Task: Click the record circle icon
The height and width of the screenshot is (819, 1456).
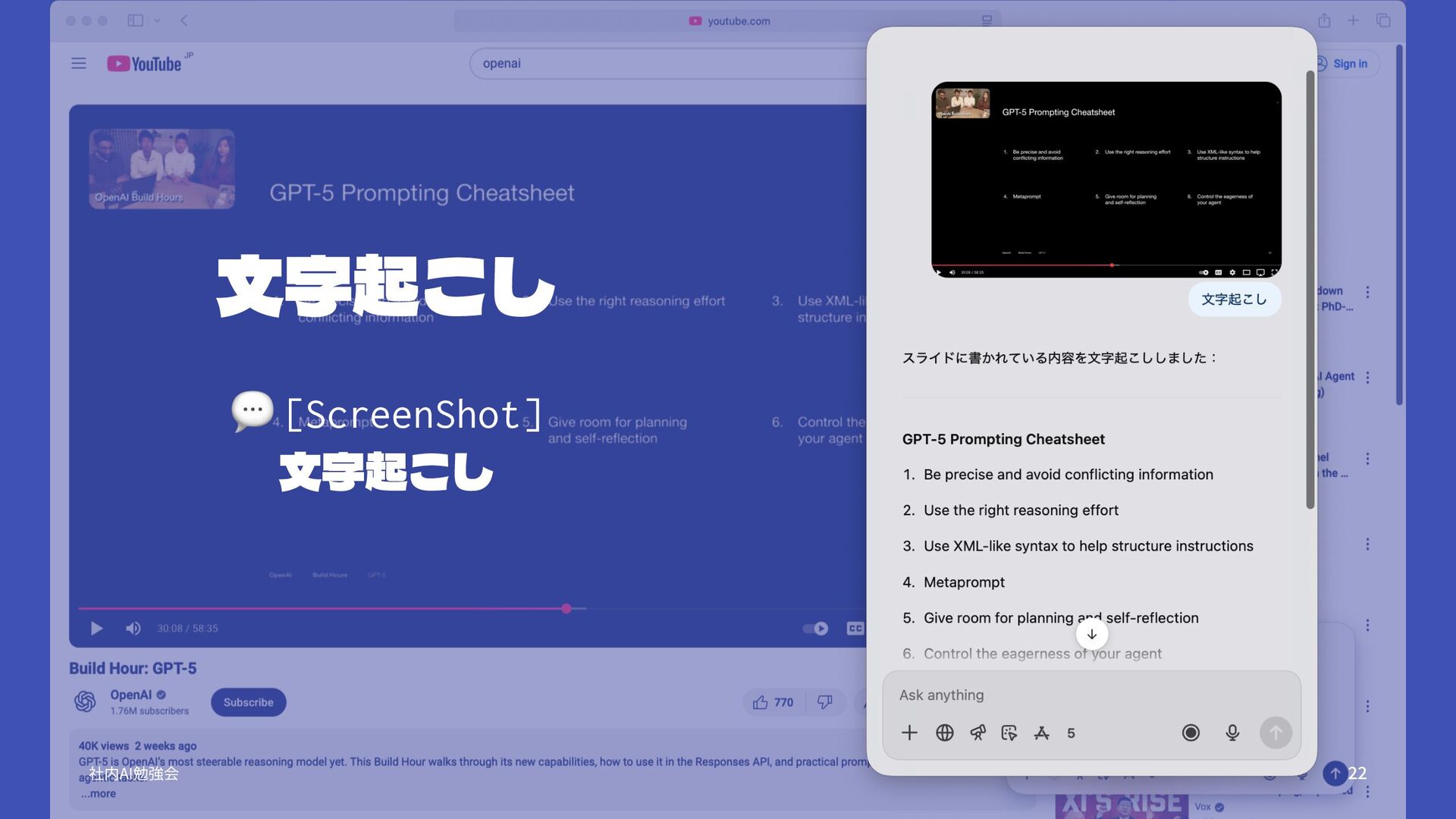Action: (x=1191, y=733)
